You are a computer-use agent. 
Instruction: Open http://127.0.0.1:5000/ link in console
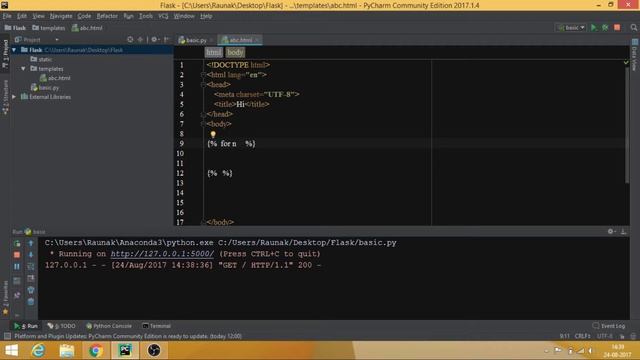[162, 253]
